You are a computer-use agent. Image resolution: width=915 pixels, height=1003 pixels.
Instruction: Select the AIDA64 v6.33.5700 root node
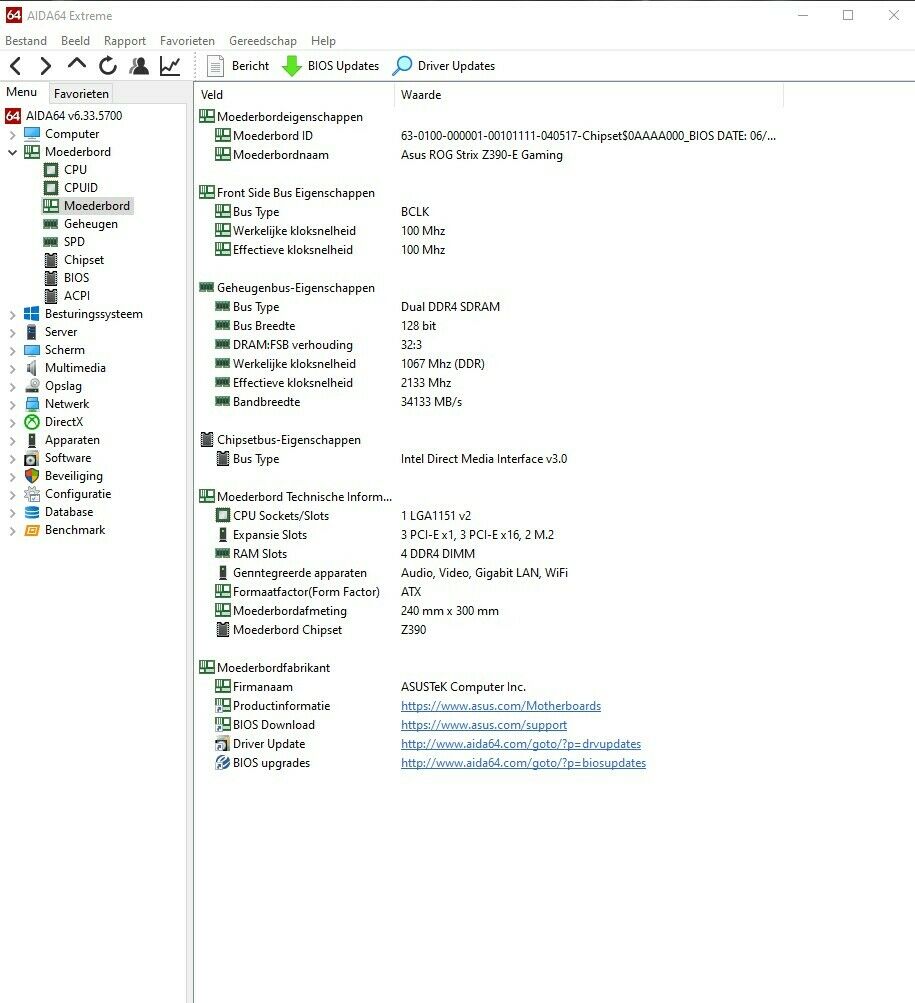pyautogui.click(x=74, y=116)
